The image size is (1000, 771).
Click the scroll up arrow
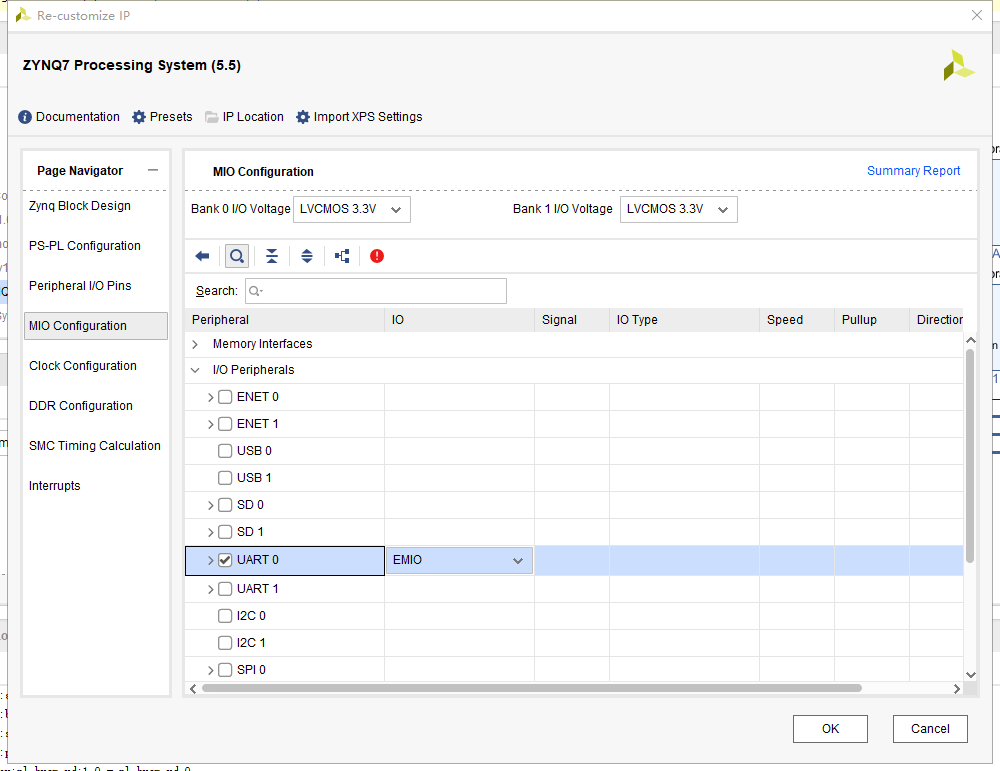click(x=971, y=341)
